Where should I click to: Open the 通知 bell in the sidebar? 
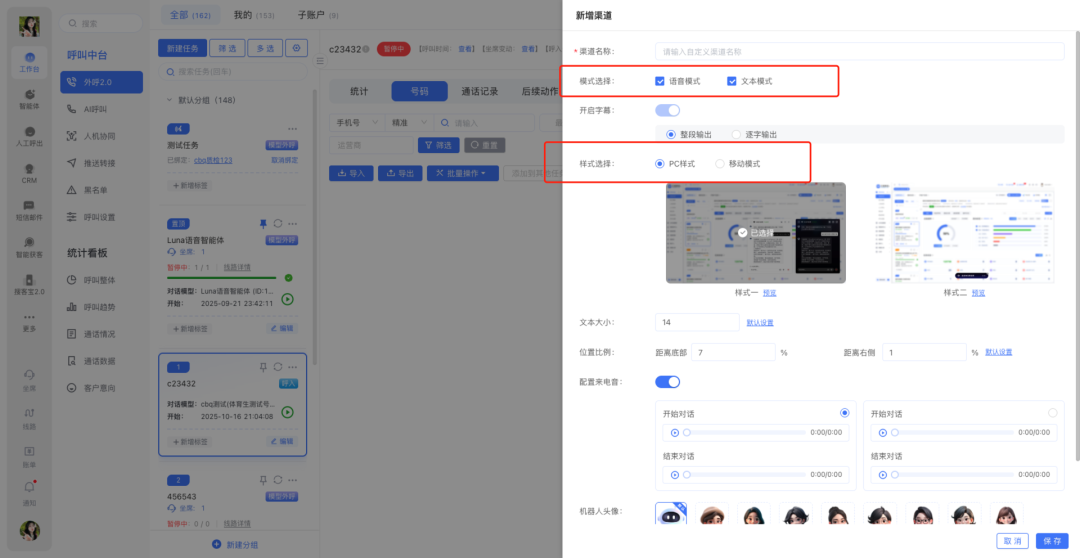tap(29, 490)
